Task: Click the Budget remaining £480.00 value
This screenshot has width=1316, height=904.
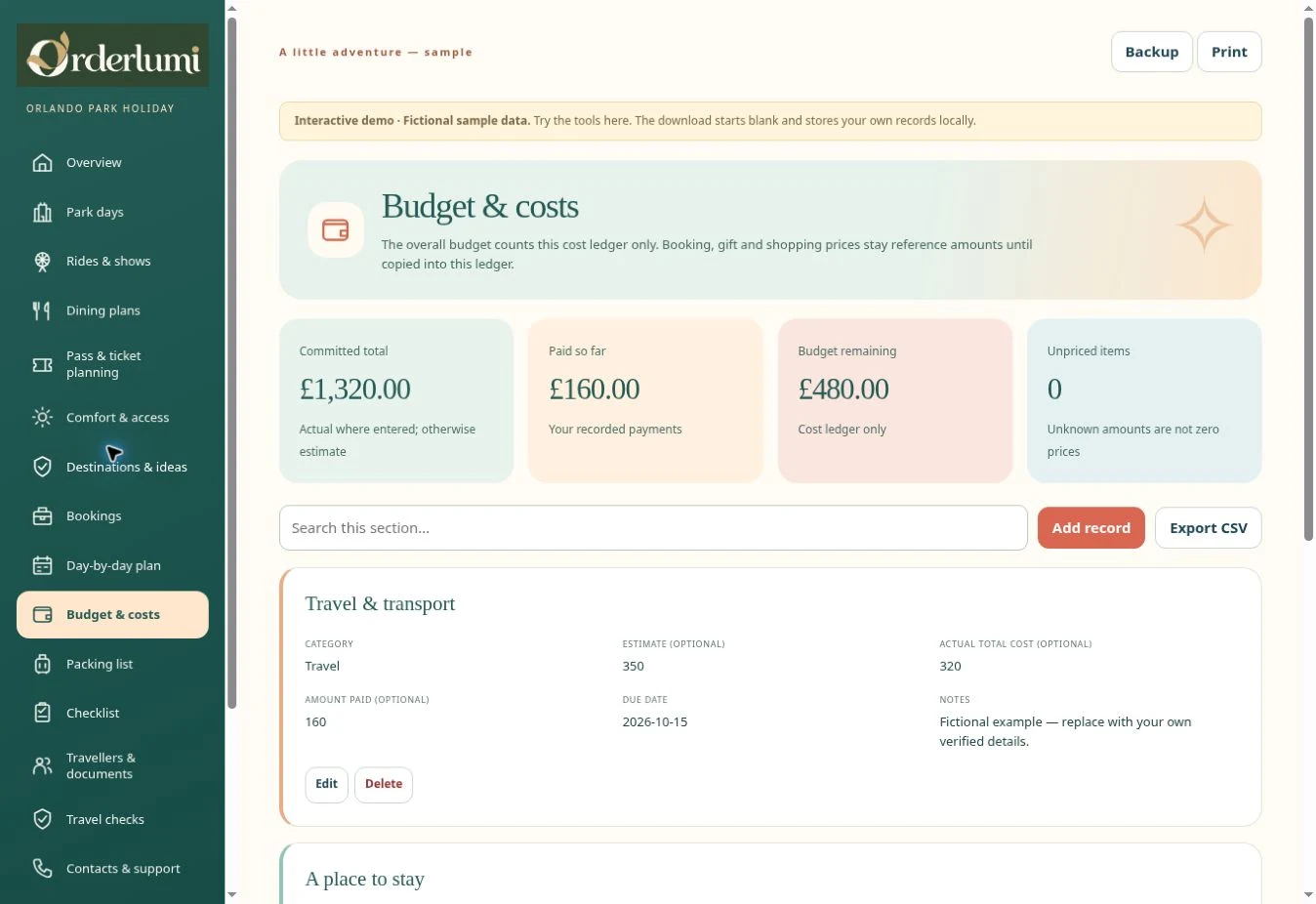Action: (x=843, y=390)
